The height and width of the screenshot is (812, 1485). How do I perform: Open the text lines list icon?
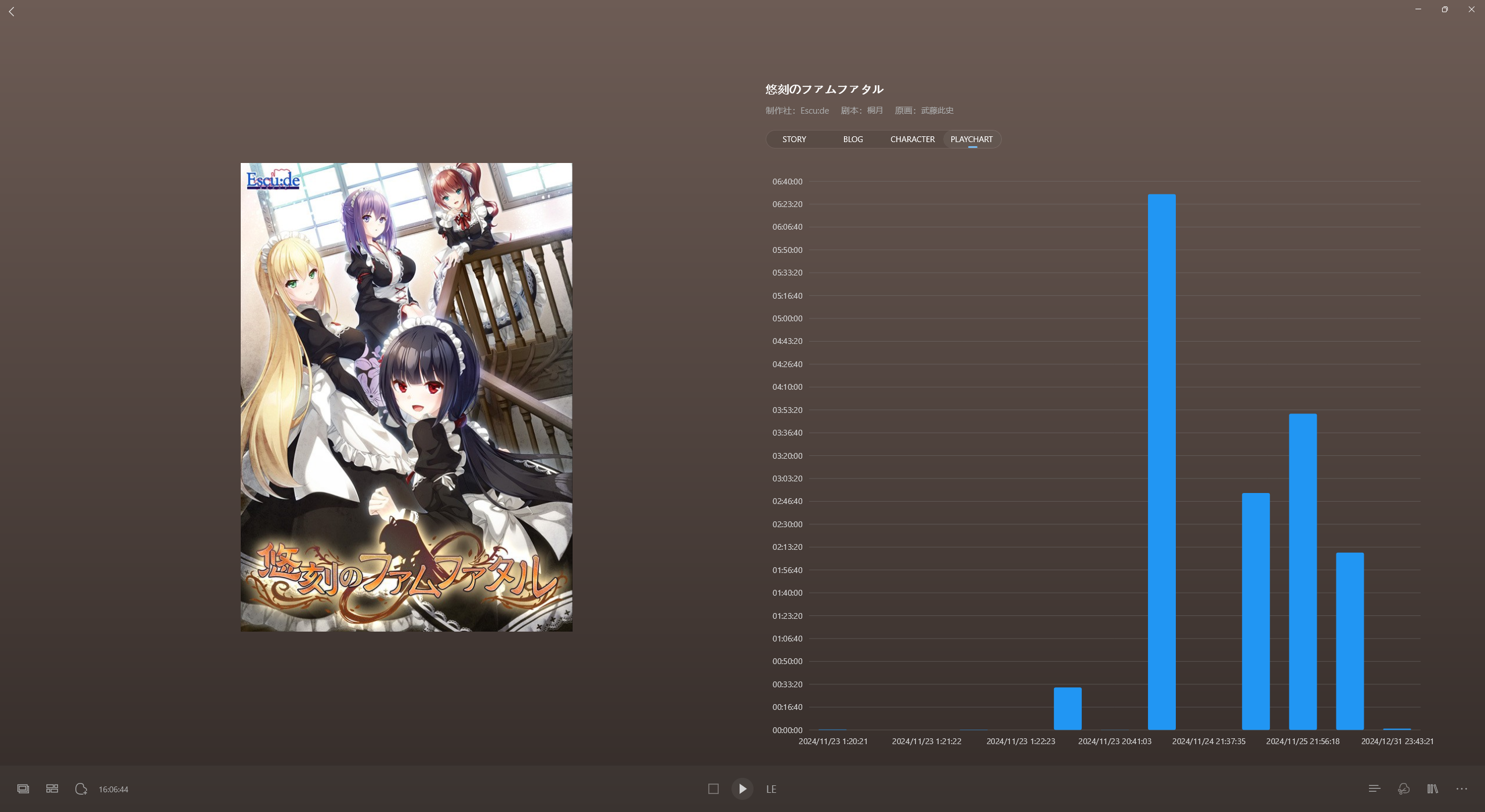1374,789
